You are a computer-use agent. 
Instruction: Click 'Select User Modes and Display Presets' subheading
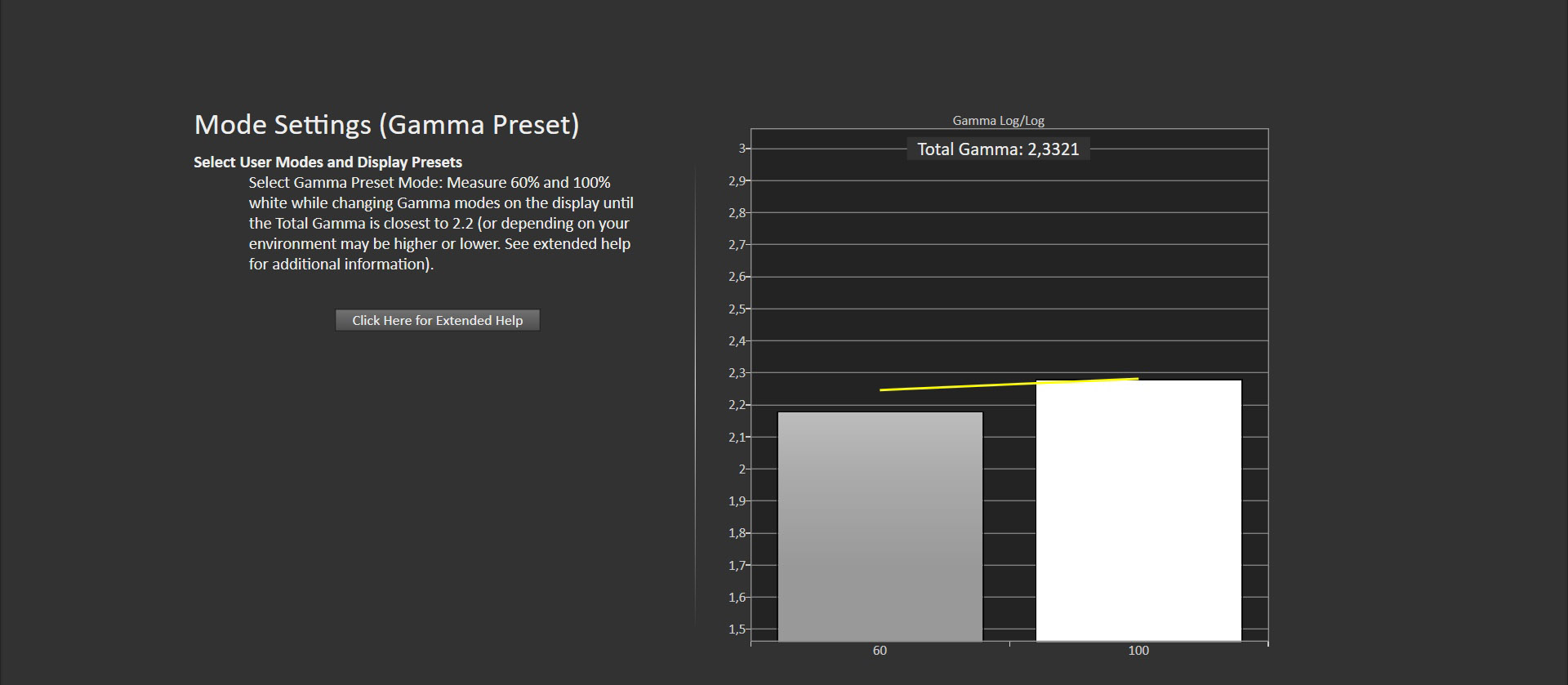(x=327, y=162)
